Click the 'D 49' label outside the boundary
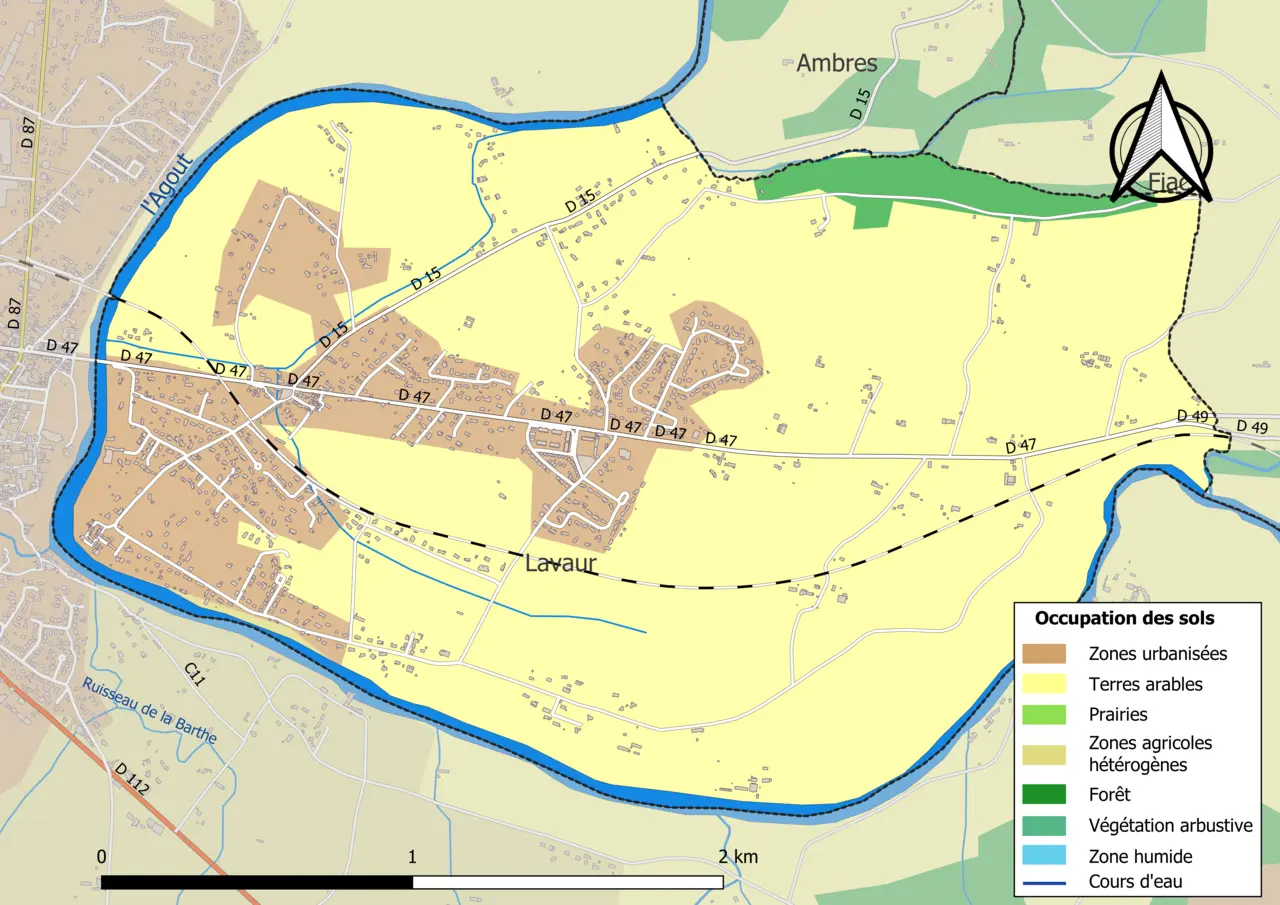 (x=1252, y=427)
